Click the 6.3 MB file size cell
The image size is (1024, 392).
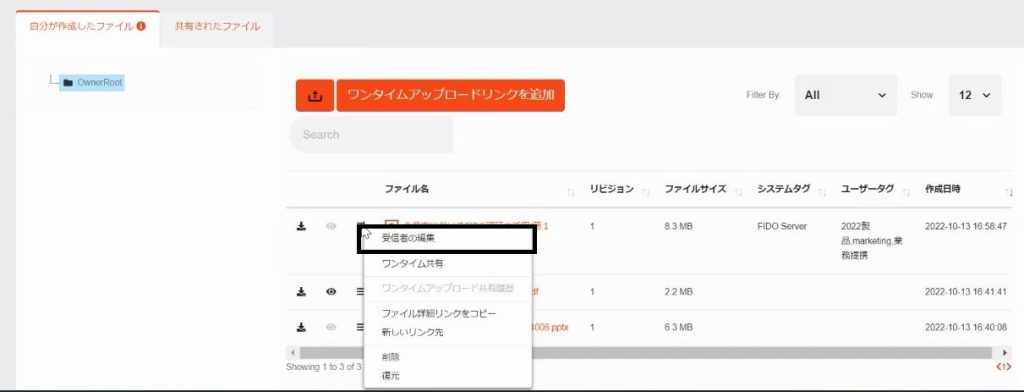pyautogui.click(x=679, y=327)
